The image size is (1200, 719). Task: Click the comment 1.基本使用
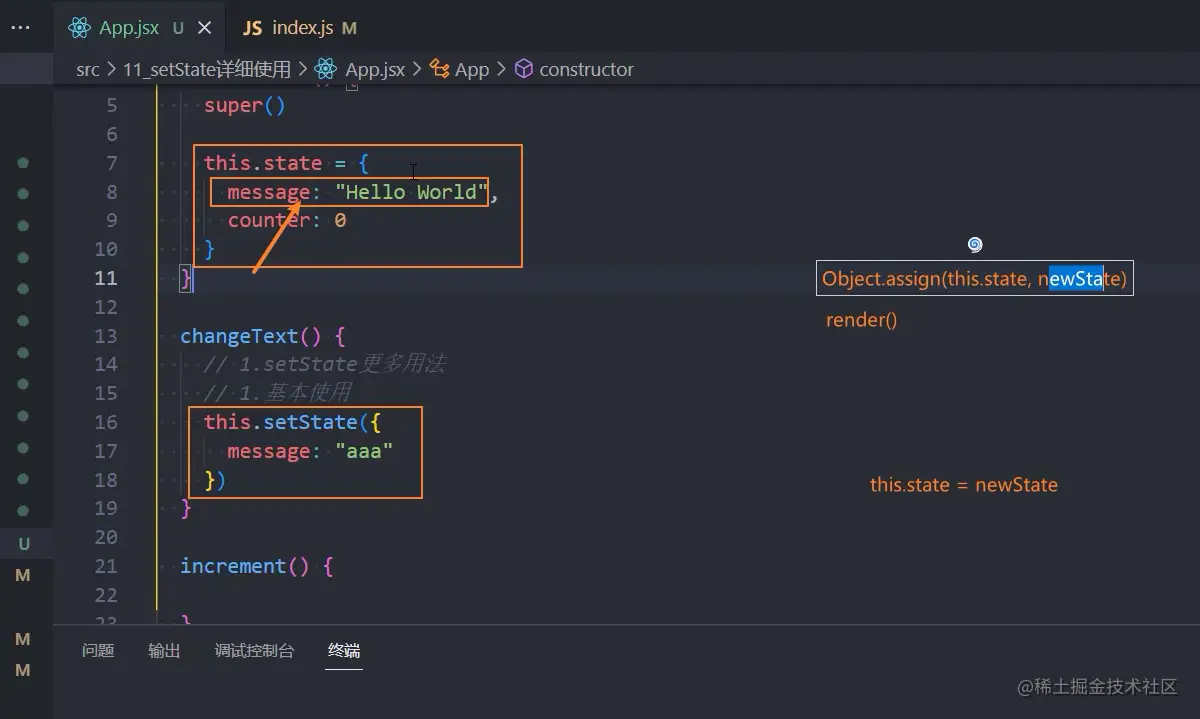[278, 393]
